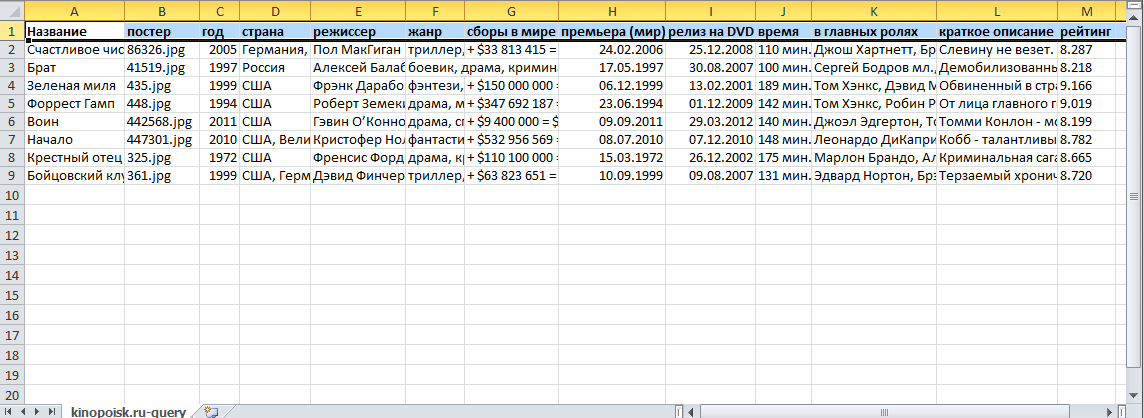The height and width of the screenshot is (418, 1144).
Task: Click the 'сборы в мире' header cell
Action: click(x=511, y=31)
